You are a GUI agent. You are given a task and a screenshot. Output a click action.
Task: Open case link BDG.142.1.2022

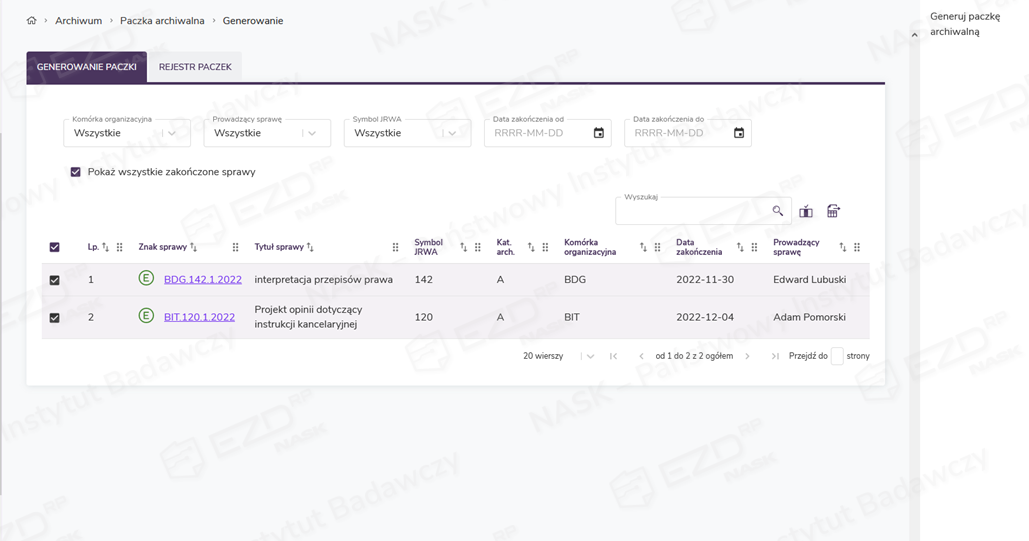click(203, 280)
